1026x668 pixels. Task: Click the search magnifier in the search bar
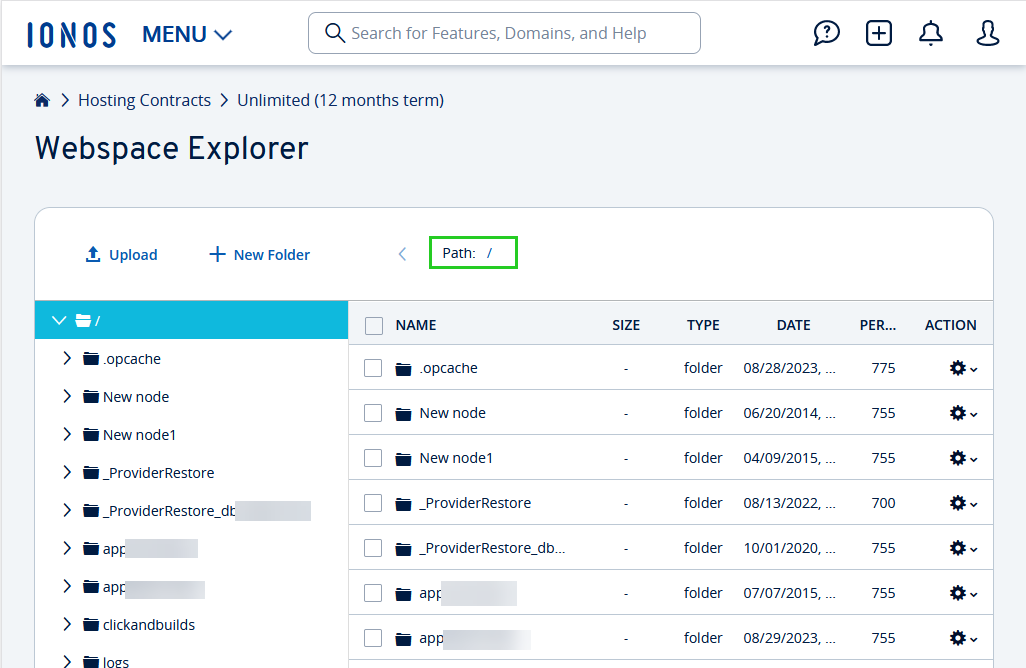tap(334, 32)
